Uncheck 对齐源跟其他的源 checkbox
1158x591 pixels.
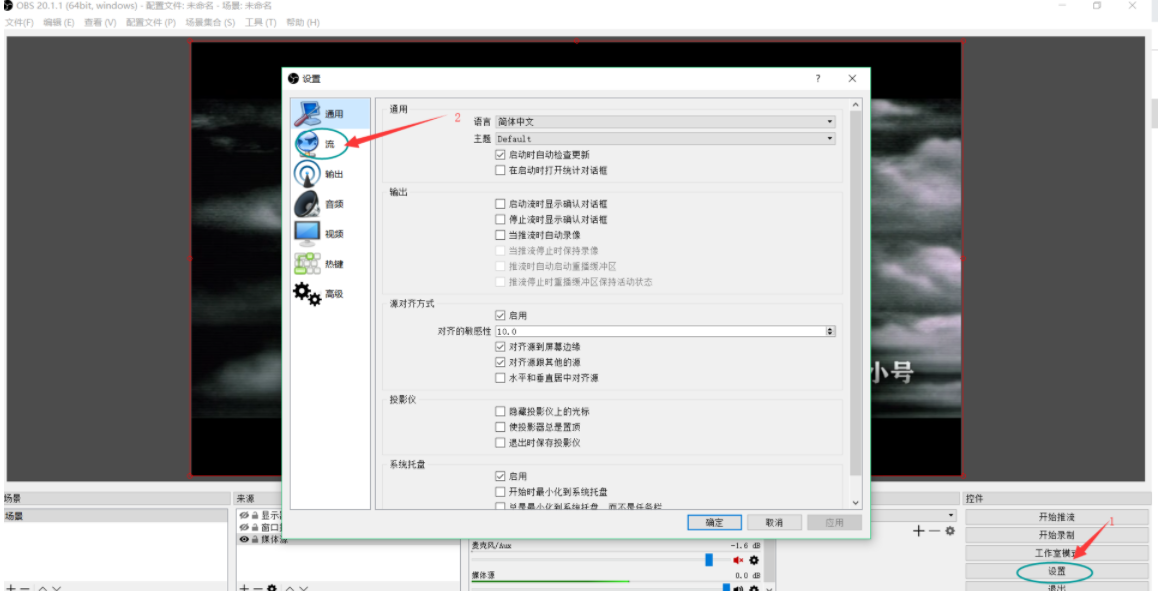click(501, 363)
